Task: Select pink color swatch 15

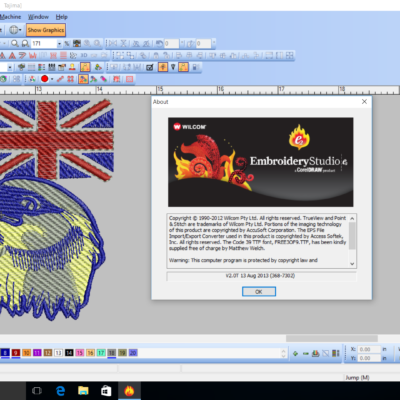Action: [x=80, y=353]
